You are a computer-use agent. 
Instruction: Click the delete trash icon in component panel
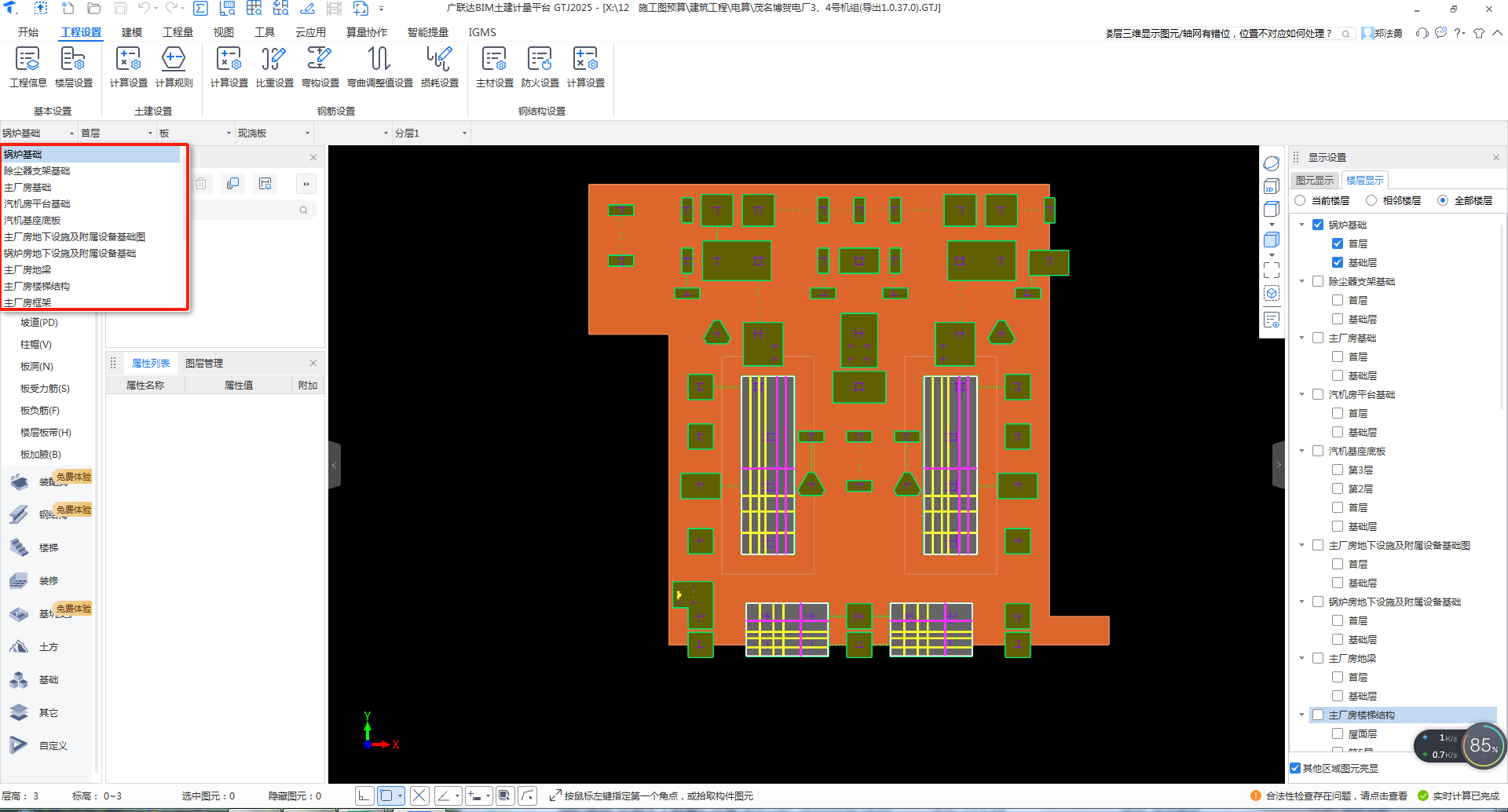201,184
